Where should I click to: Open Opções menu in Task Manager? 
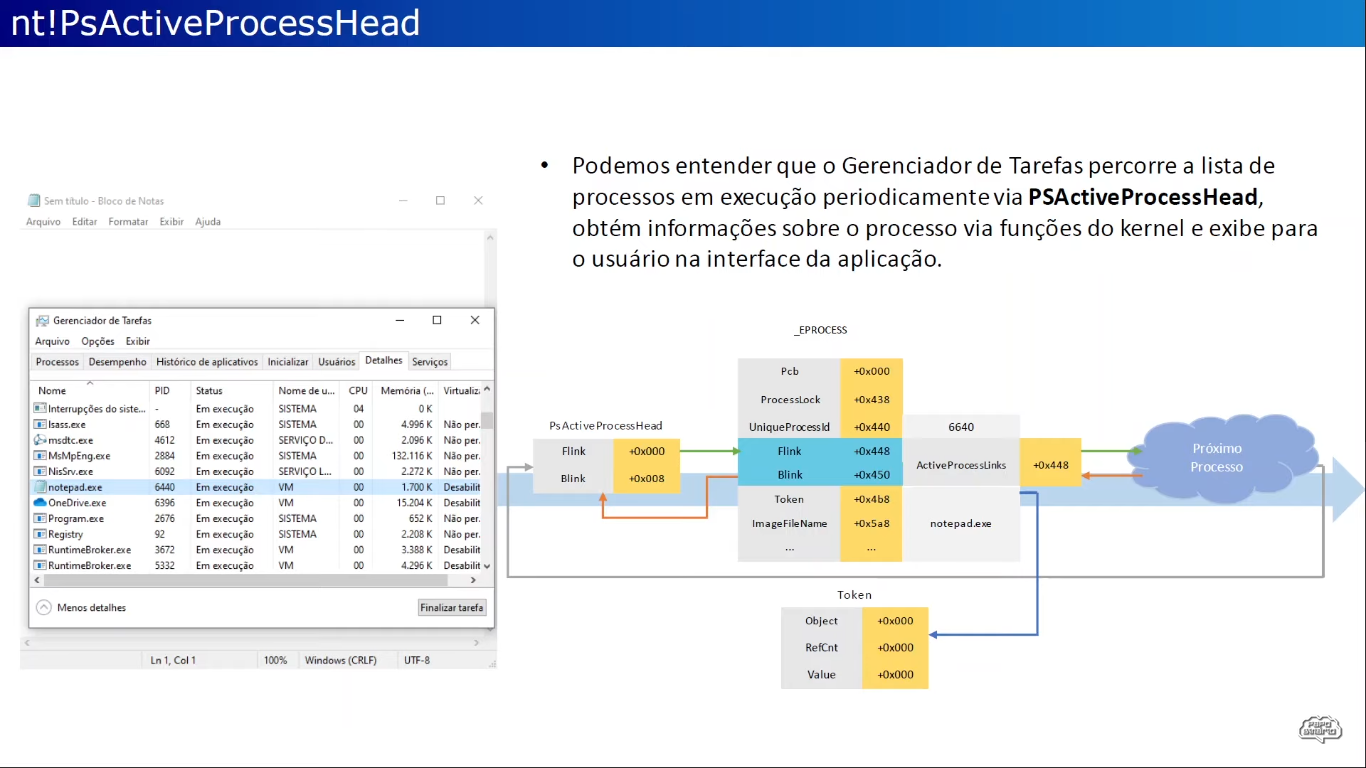tap(97, 342)
